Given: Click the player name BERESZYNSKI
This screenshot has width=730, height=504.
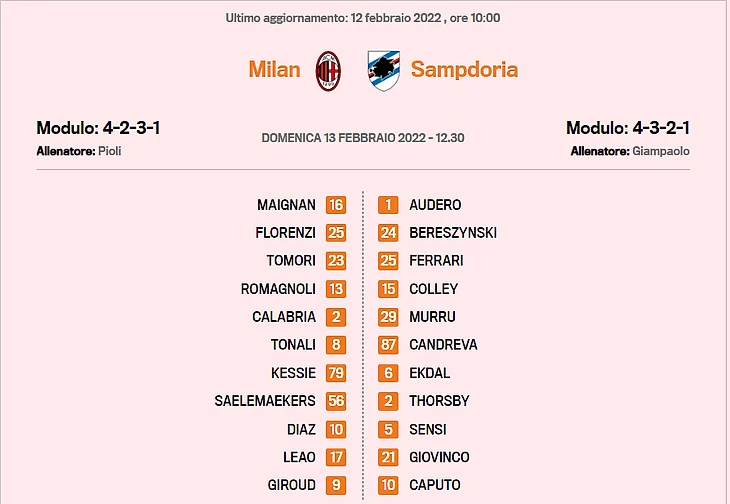Looking at the screenshot, I should coord(453,233).
